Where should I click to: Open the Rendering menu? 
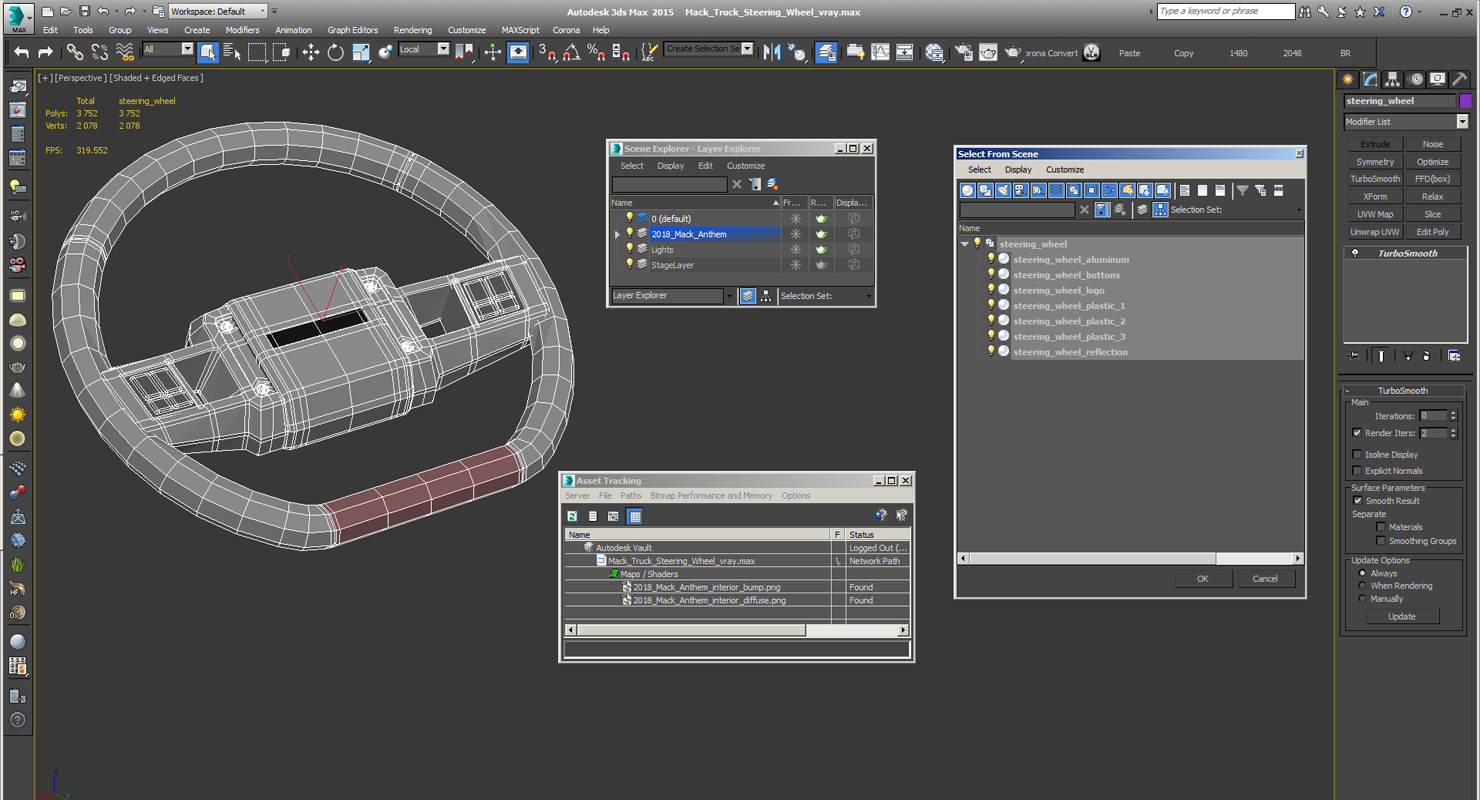pos(413,30)
